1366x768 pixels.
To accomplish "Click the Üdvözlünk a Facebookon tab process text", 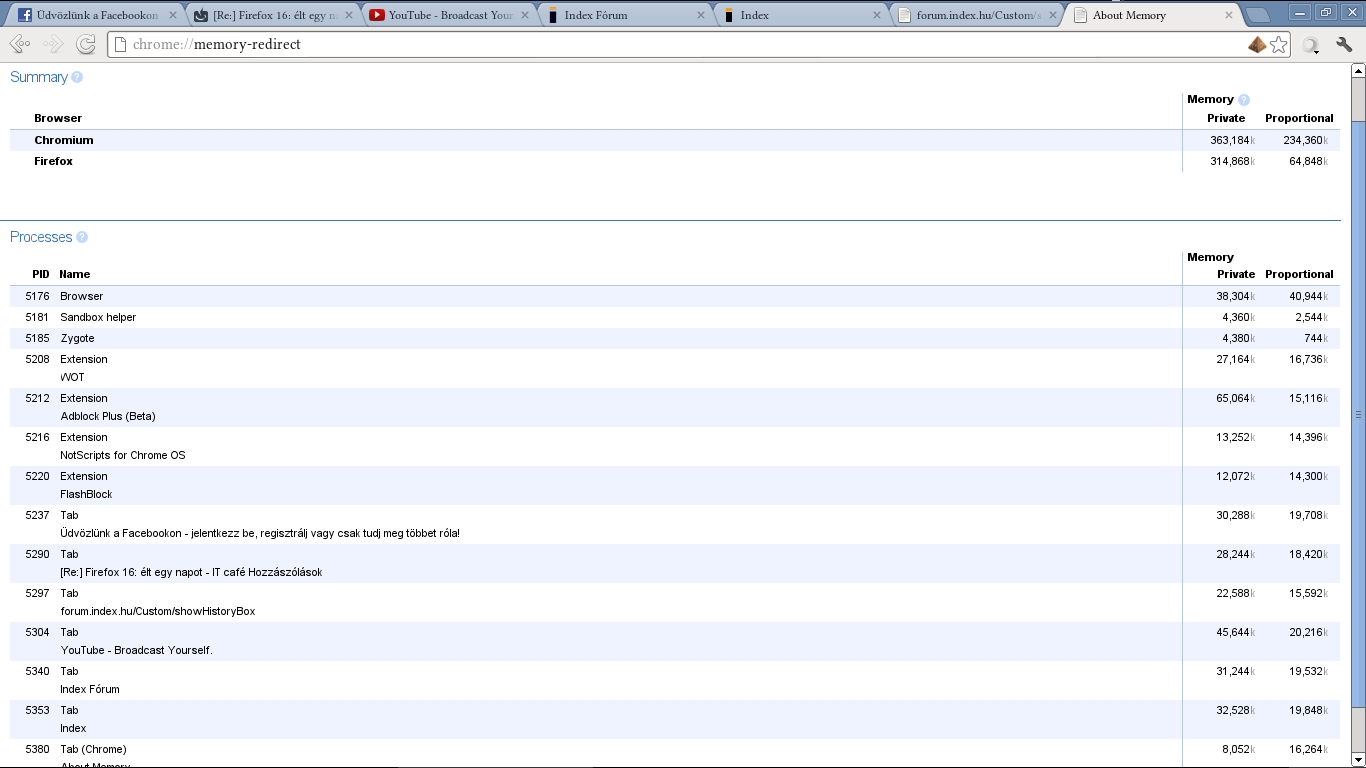I will [260, 533].
